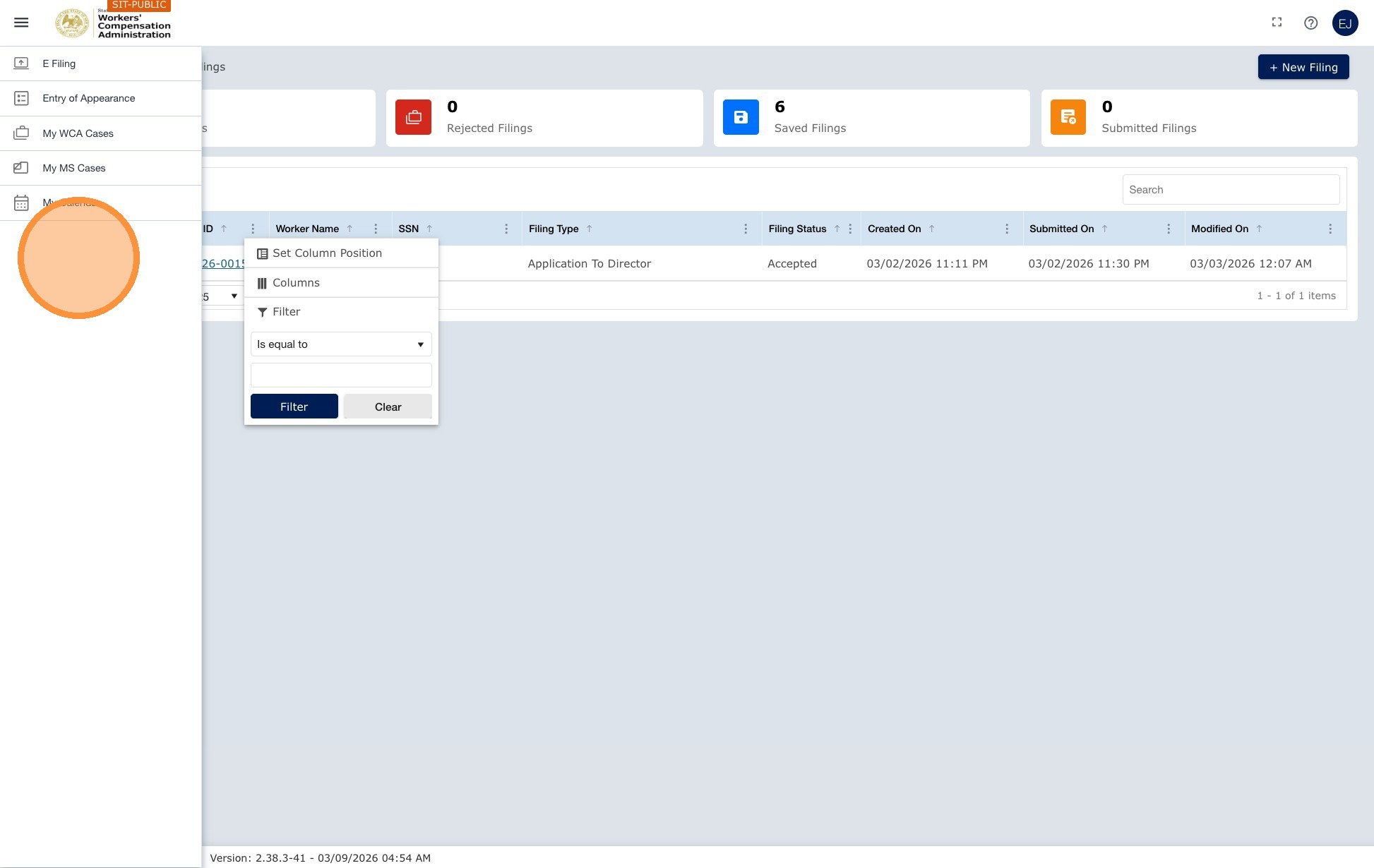Sort by the Filing Status column header

coord(797,229)
